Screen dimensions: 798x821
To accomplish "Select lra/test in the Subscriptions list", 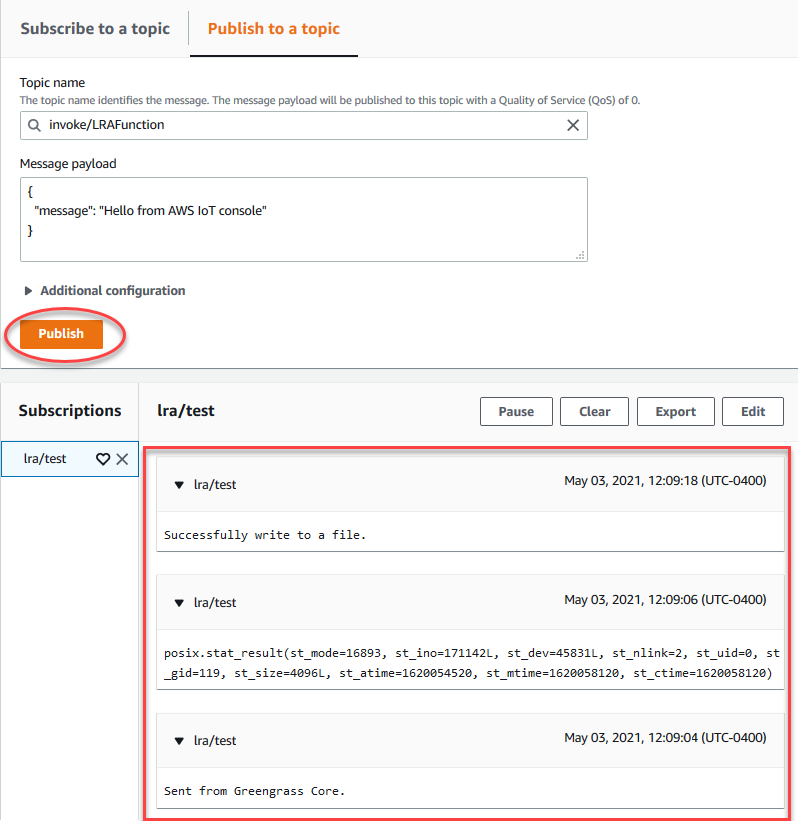I will (x=45, y=458).
